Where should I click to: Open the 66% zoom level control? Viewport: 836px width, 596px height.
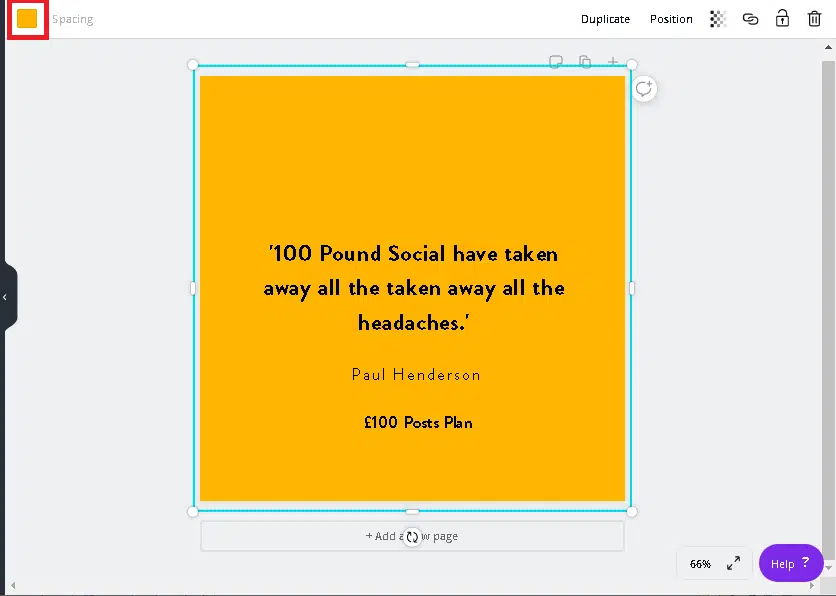tap(700, 564)
